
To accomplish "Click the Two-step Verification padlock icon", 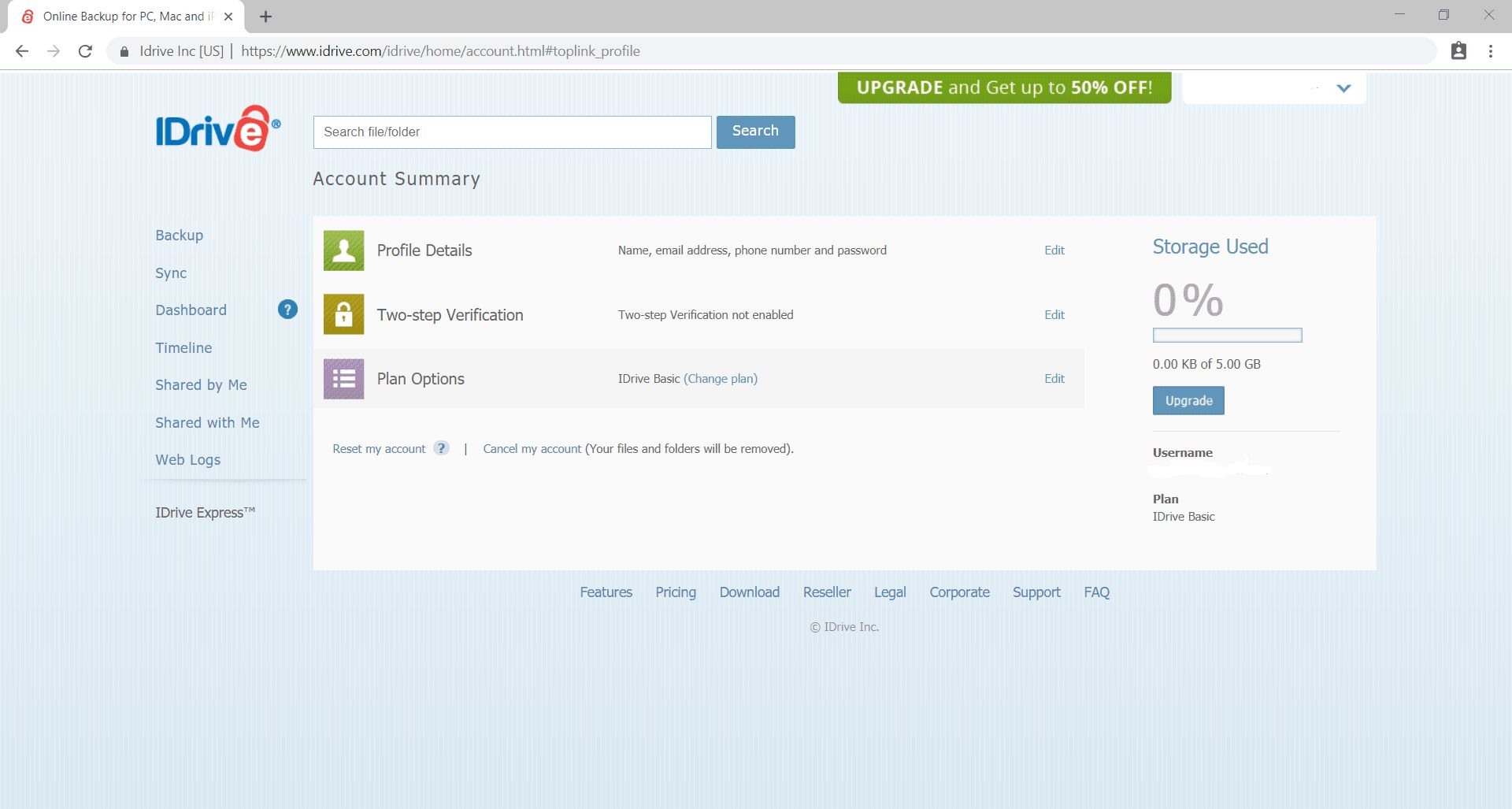I will pyautogui.click(x=343, y=314).
